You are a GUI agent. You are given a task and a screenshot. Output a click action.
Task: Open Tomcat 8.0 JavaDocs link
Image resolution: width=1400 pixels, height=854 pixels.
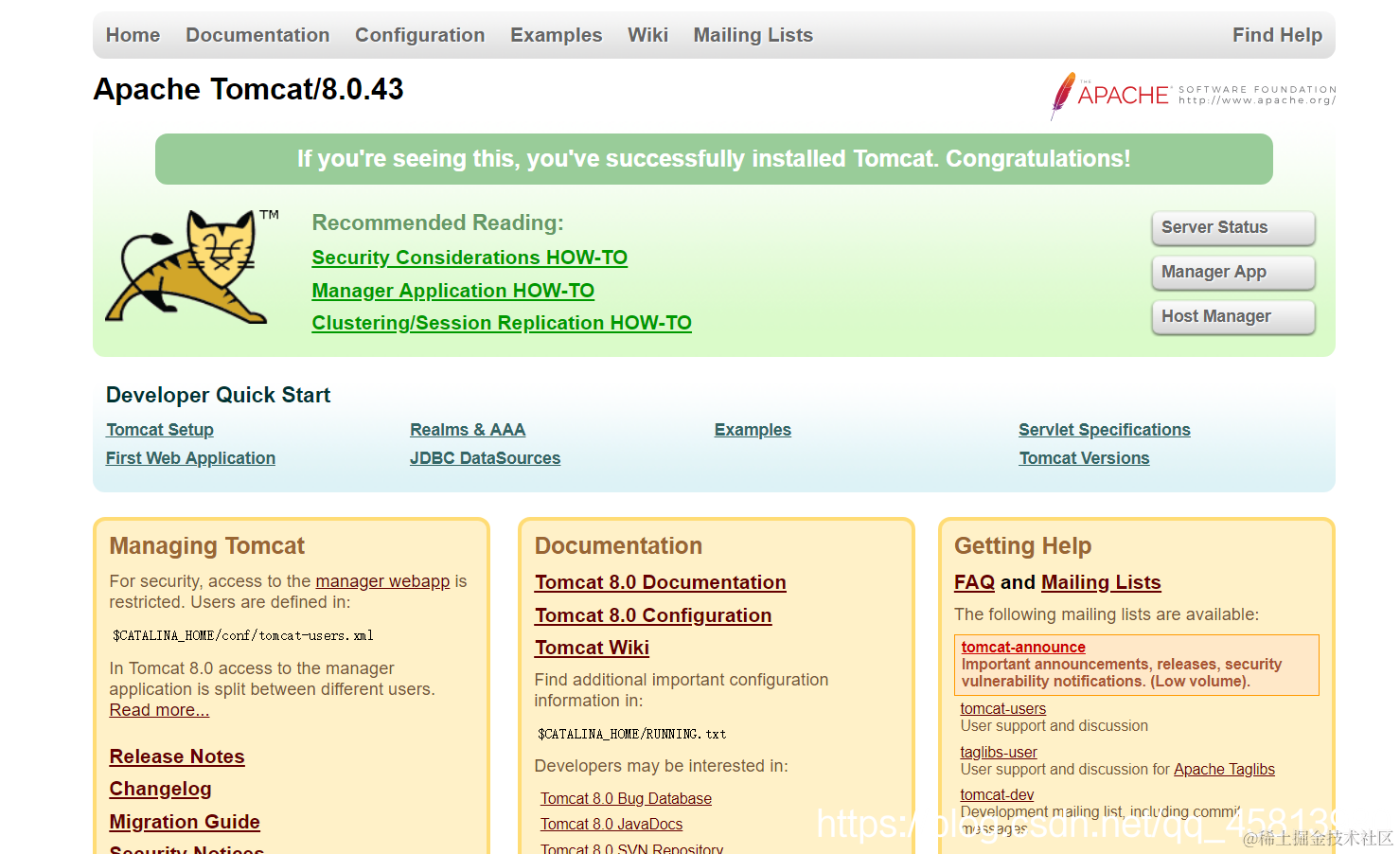pos(611,825)
